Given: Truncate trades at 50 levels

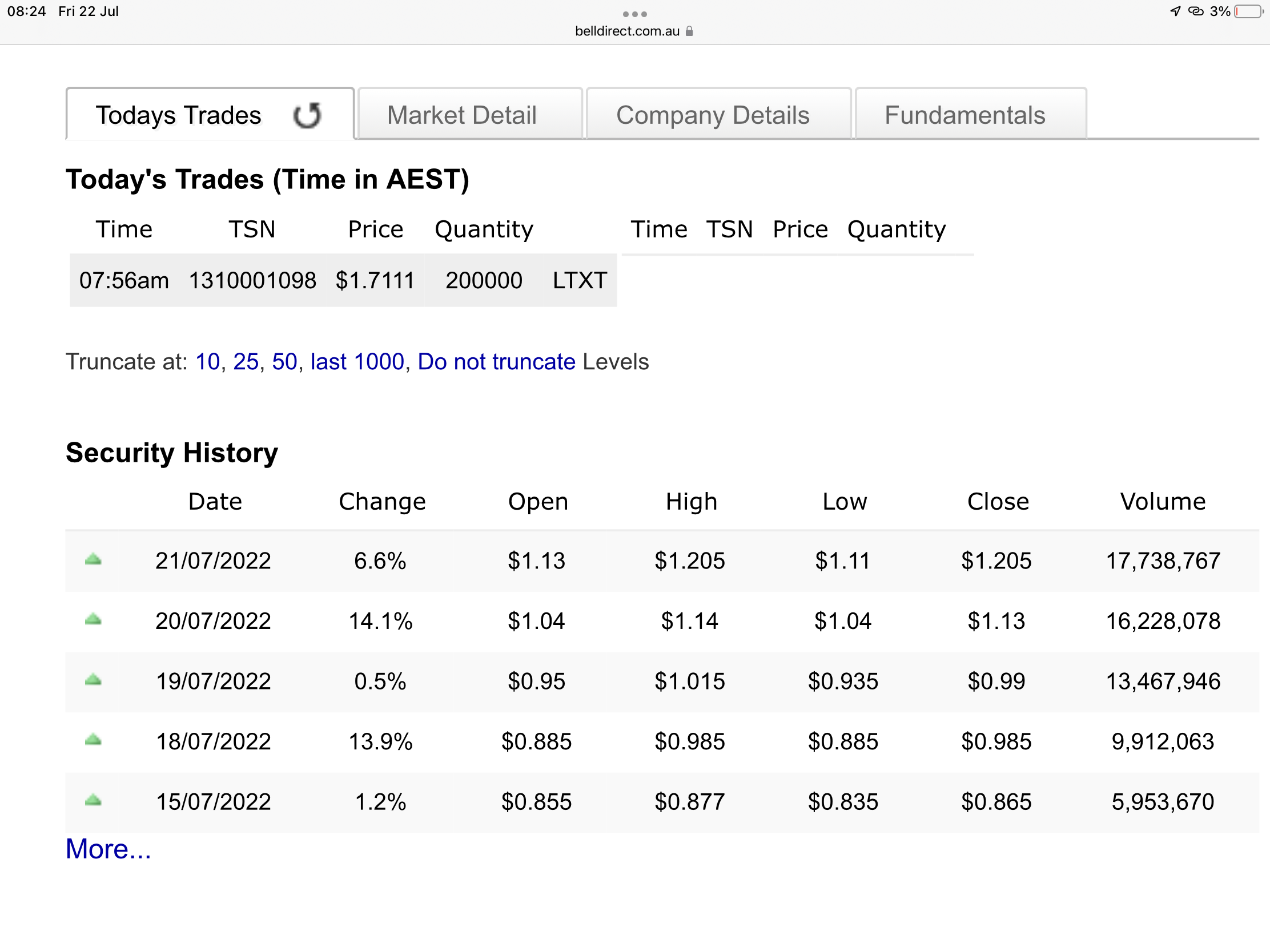Looking at the screenshot, I should (x=284, y=362).
